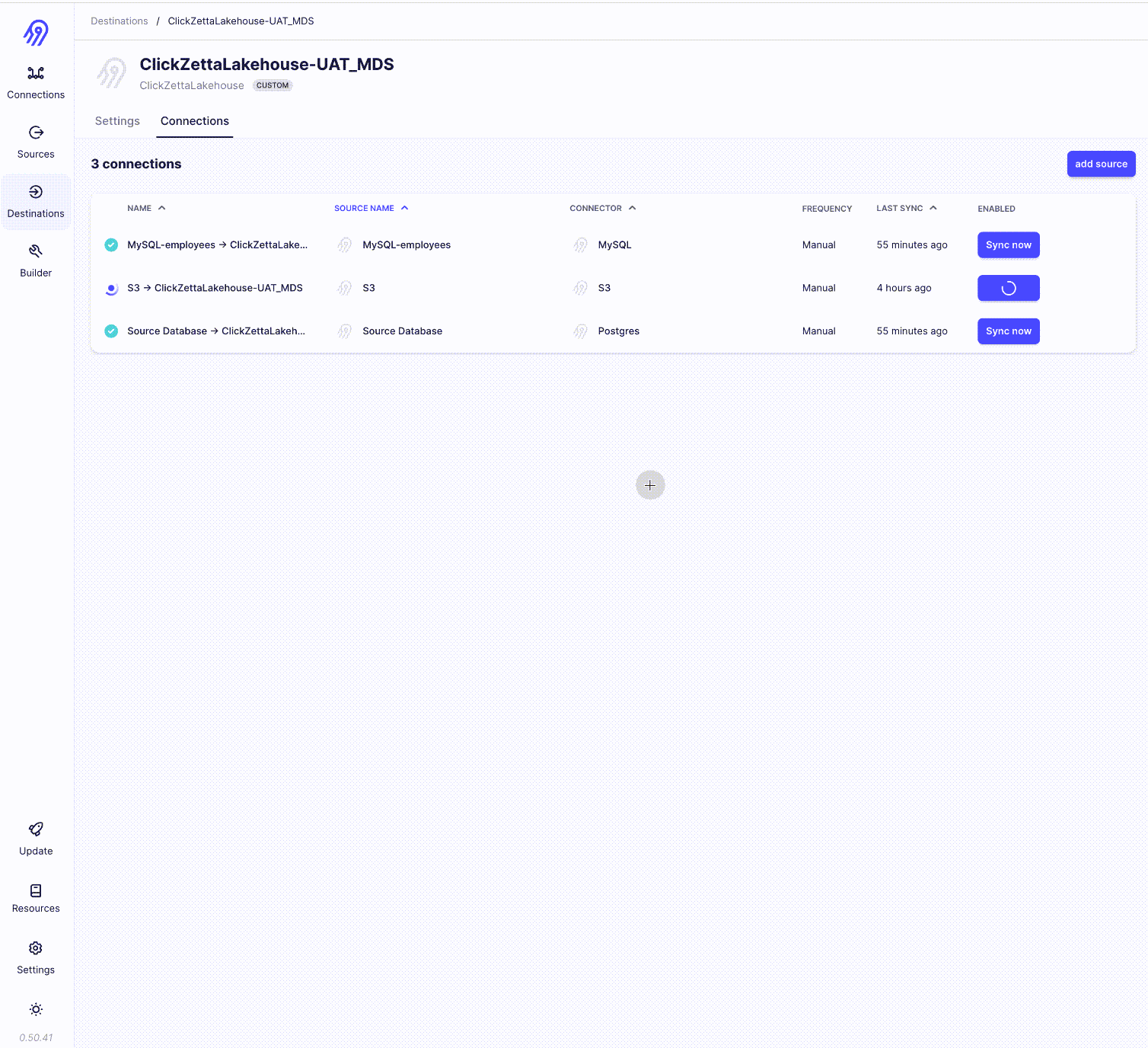Viewport: 1148px width, 1048px height.
Task: Select the Connections tab
Action: [x=194, y=121]
